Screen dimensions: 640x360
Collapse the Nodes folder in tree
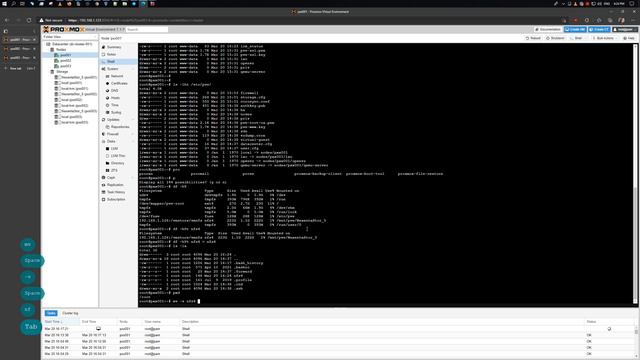tap(52, 49)
